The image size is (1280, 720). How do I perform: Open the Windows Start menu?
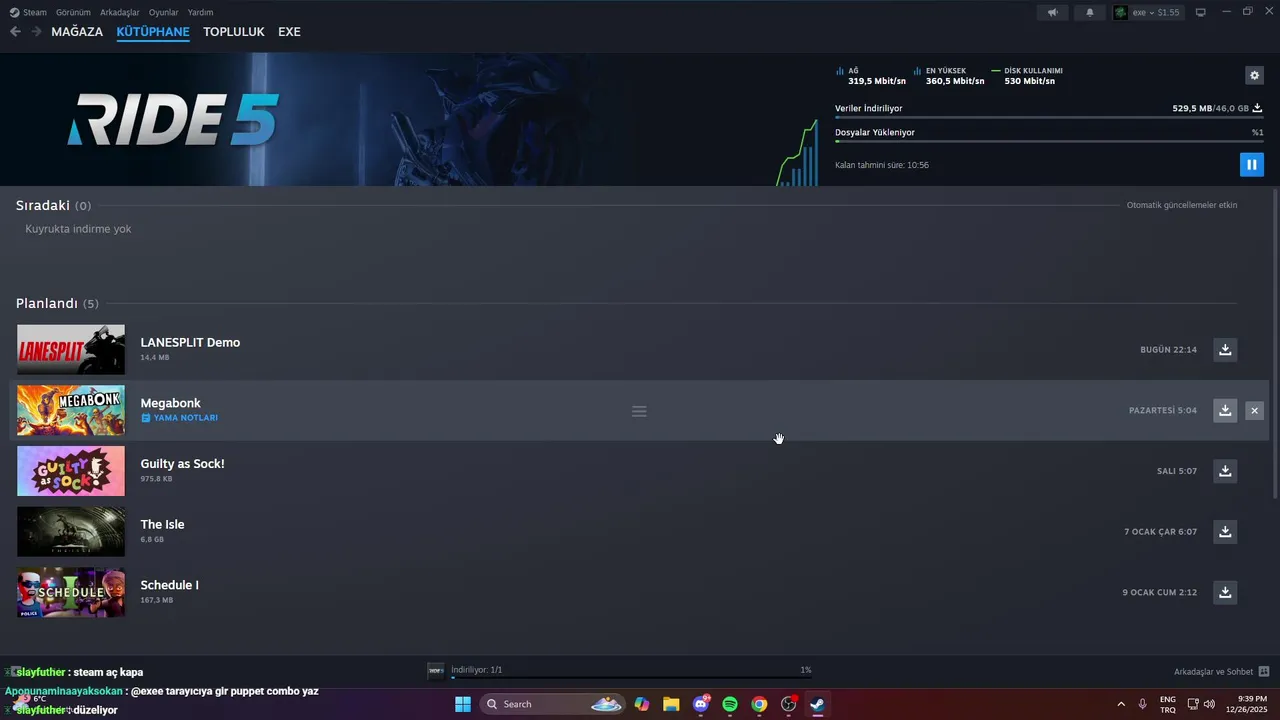(x=463, y=704)
